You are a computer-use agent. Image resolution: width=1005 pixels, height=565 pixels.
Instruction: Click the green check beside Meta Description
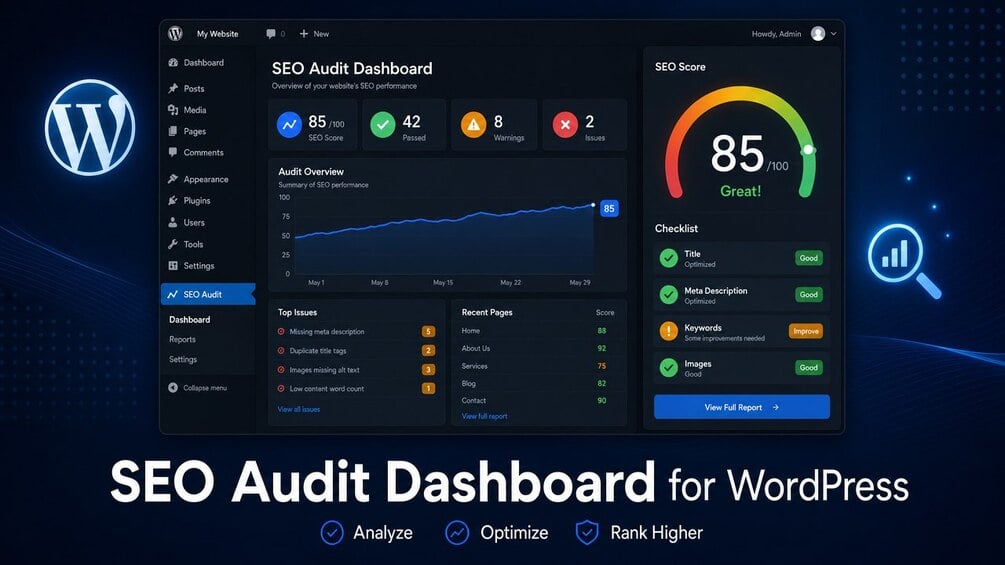pyautogui.click(x=669, y=295)
